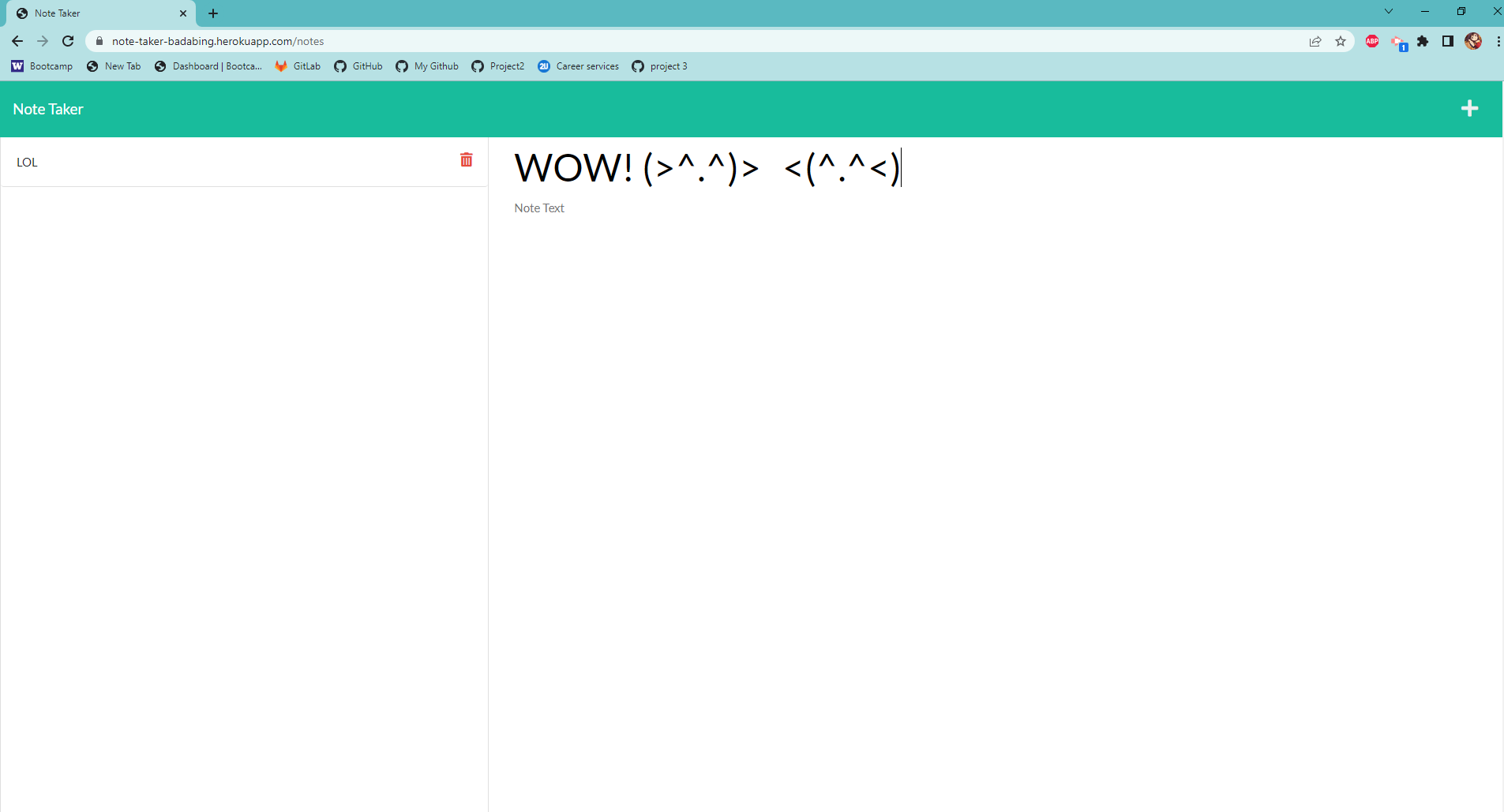The height and width of the screenshot is (812, 1504).
Task: Open the Bootcamp bookmark
Action: click(x=42, y=66)
